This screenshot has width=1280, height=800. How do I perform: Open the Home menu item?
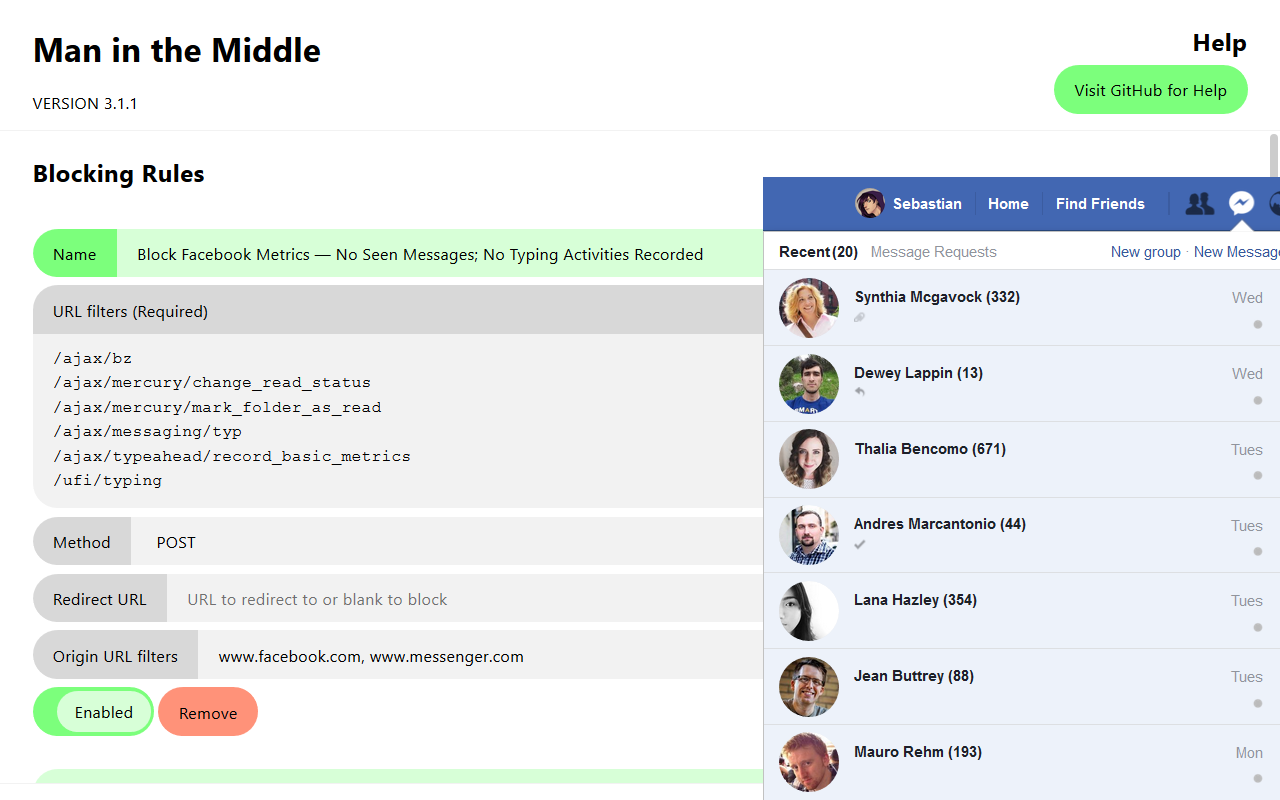(1008, 204)
